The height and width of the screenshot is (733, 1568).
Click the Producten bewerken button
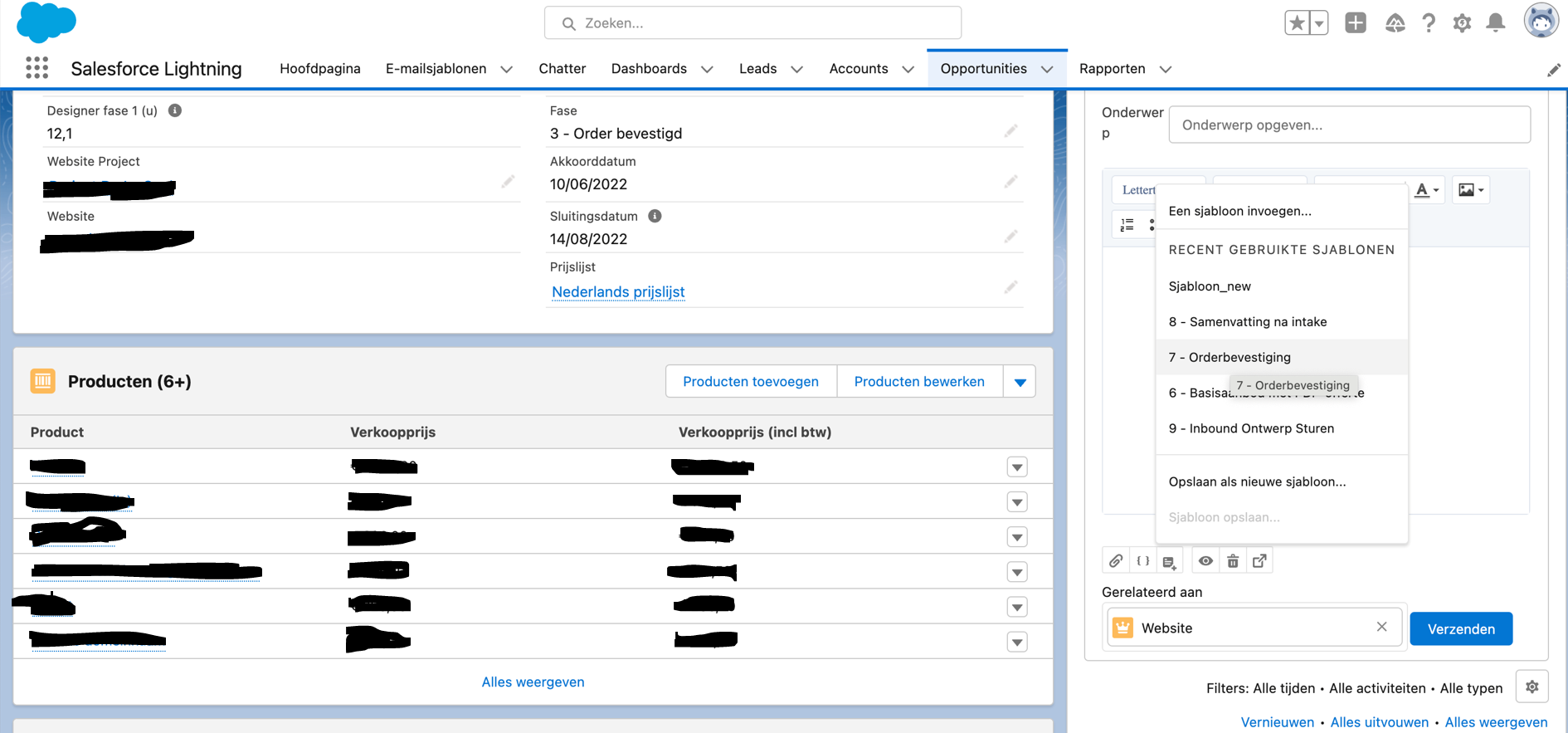click(x=919, y=382)
